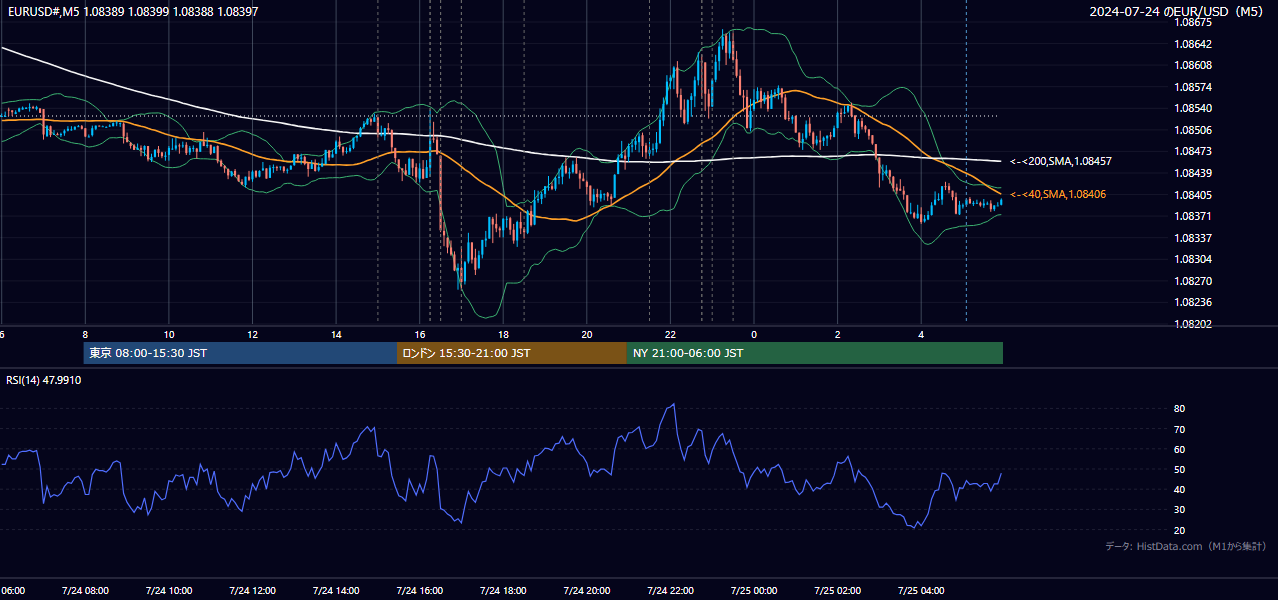
Task: Select price axis value 1.08371
Action: click(x=1194, y=216)
